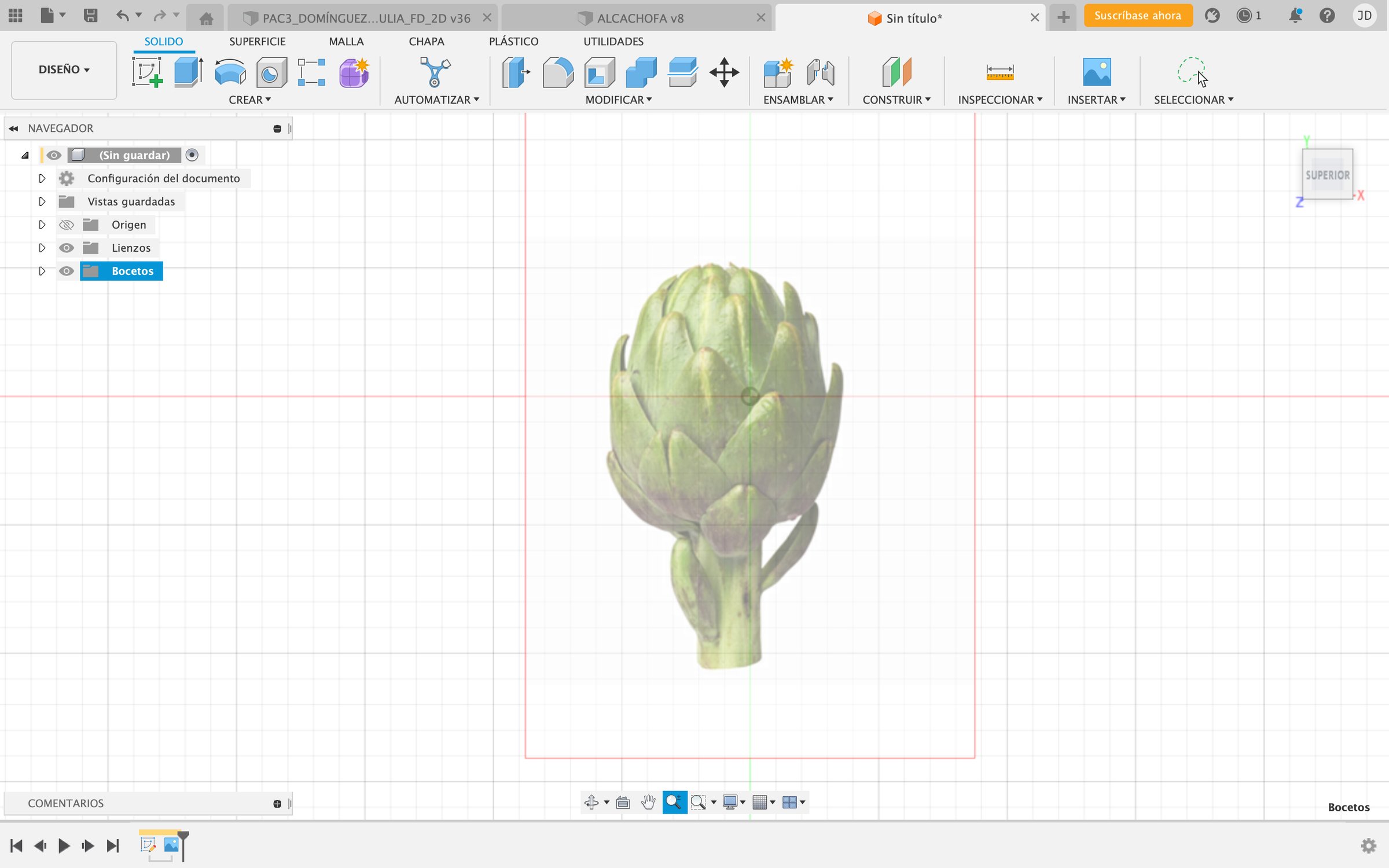1389x868 pixels.
Task: Expand the Bocetos tree node
Action: pyautogui.click(x=42, y=271)
